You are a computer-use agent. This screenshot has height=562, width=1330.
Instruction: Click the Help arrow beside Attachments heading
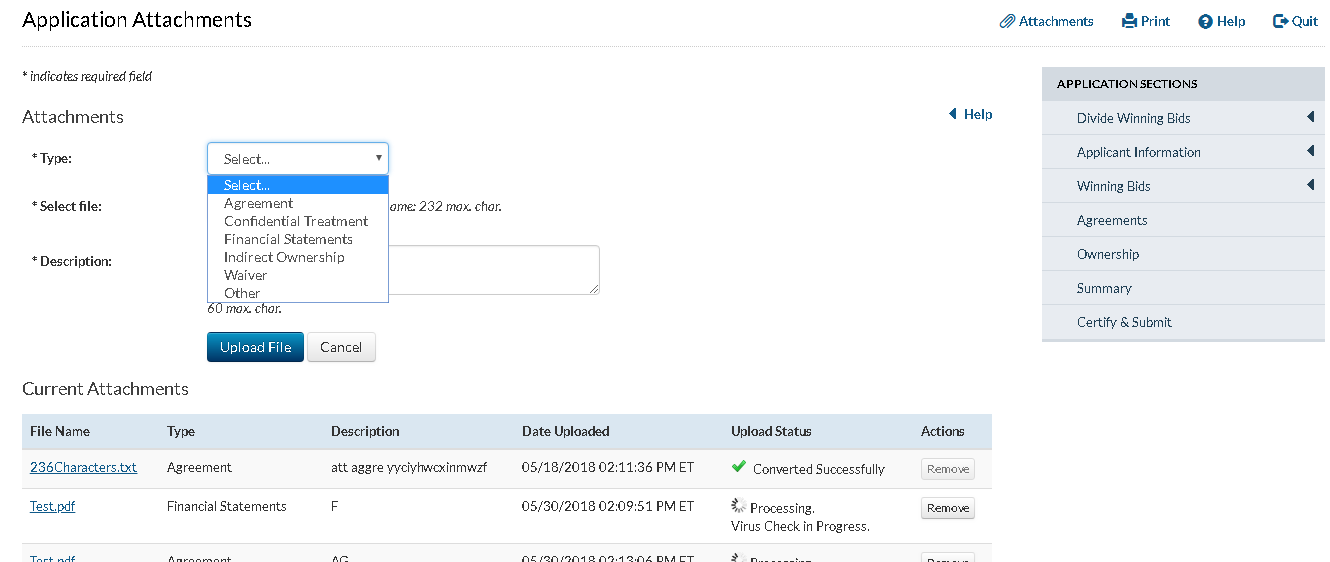coord(953,114)
